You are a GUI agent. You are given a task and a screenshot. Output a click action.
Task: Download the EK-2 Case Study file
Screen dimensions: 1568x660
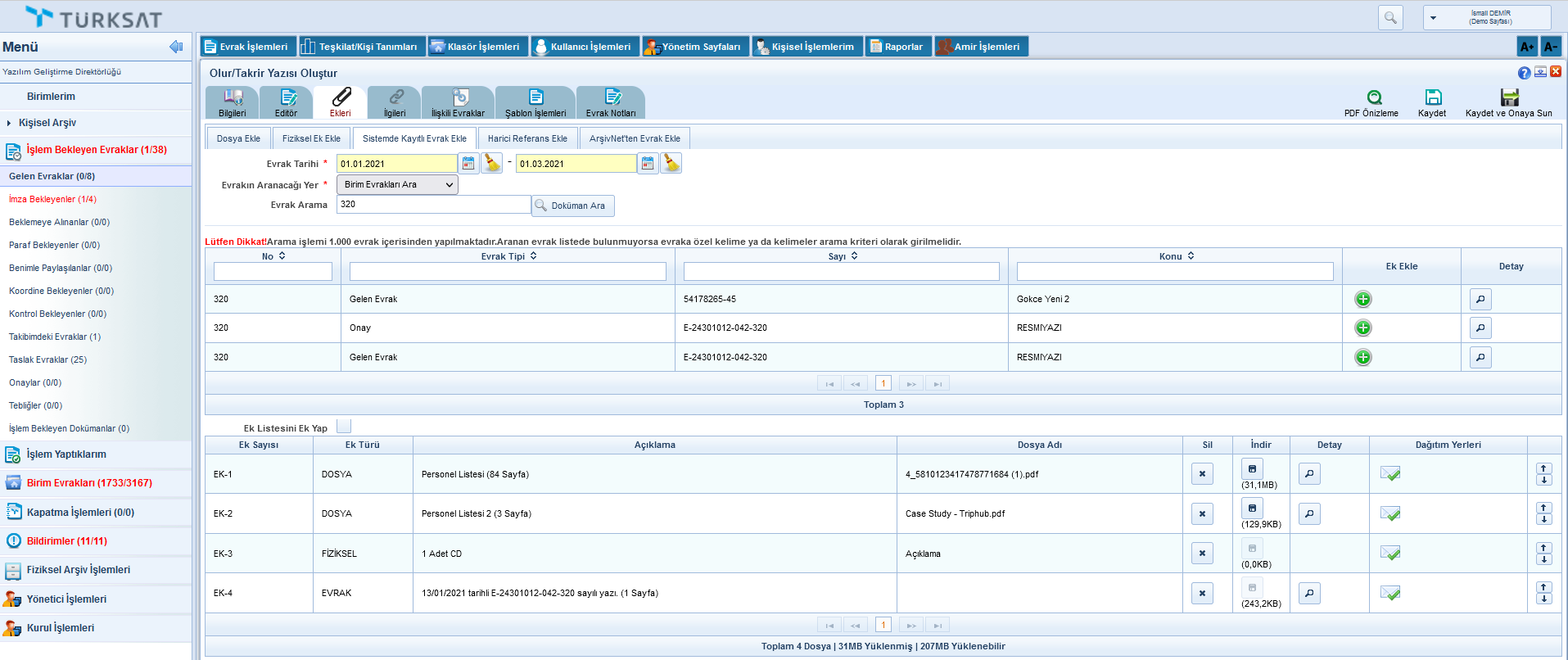click(x=1252, y=509)
